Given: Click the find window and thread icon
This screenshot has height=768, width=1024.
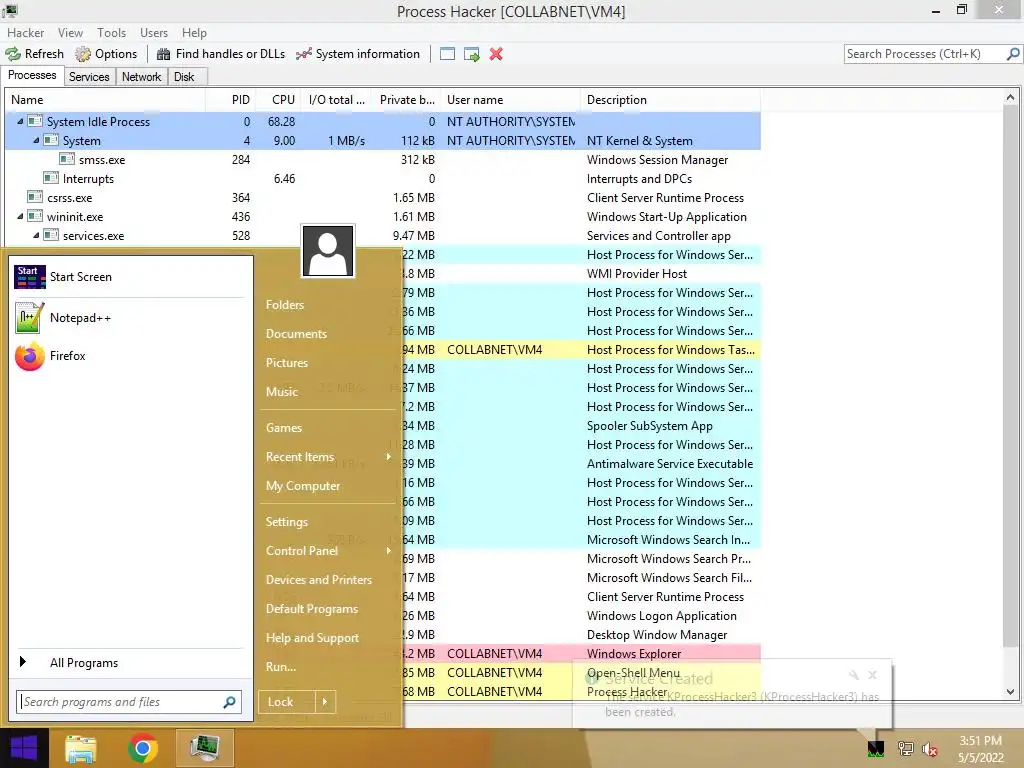Looking at the screenshot, I should tap(472, 54).
